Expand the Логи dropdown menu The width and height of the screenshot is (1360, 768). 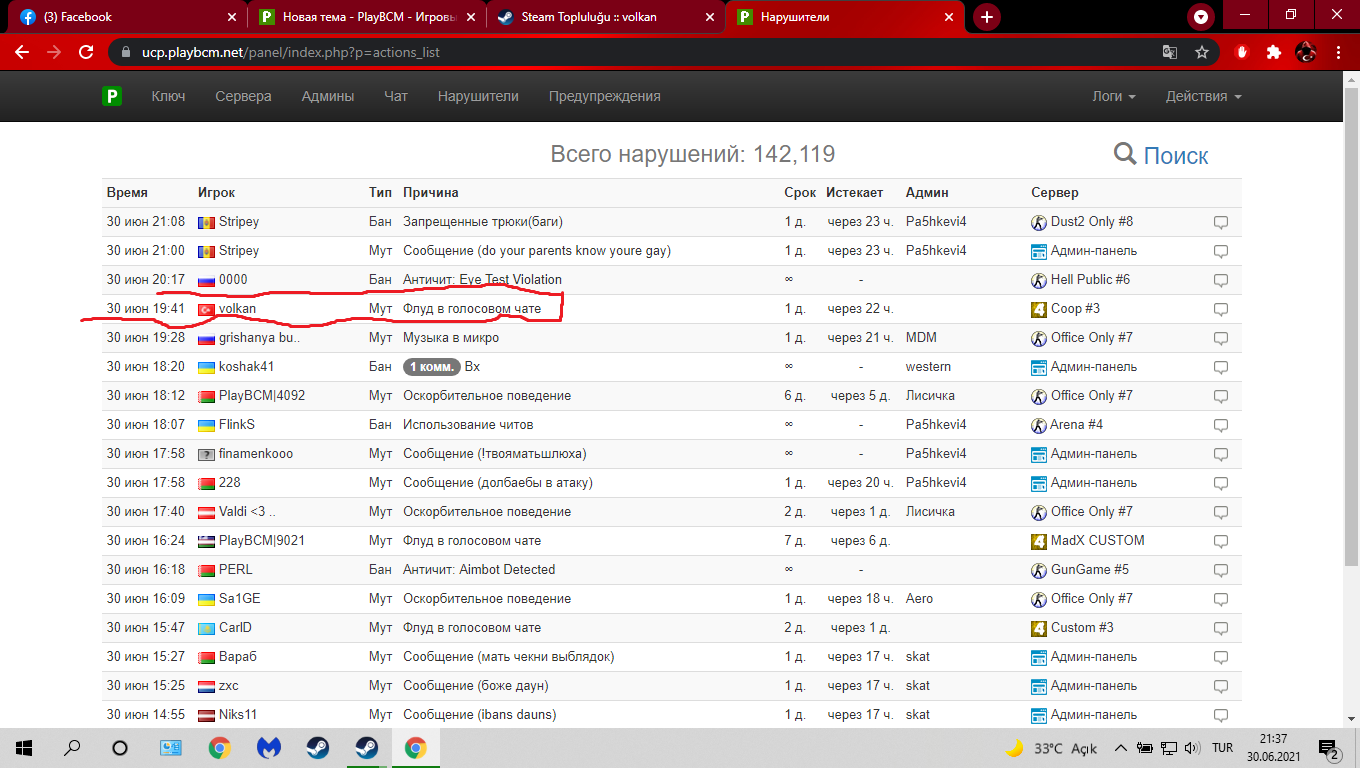(1113, 97)
